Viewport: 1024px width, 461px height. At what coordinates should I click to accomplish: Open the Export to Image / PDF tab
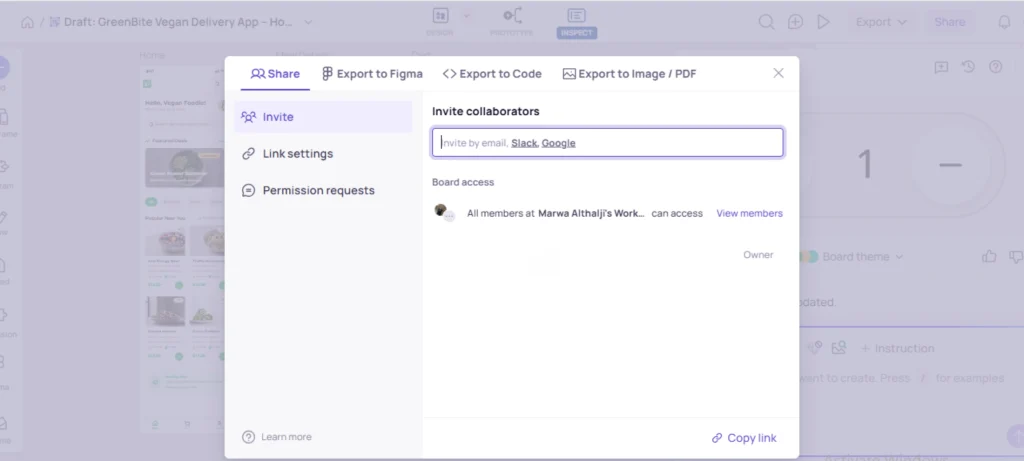[x=630, y=74]
